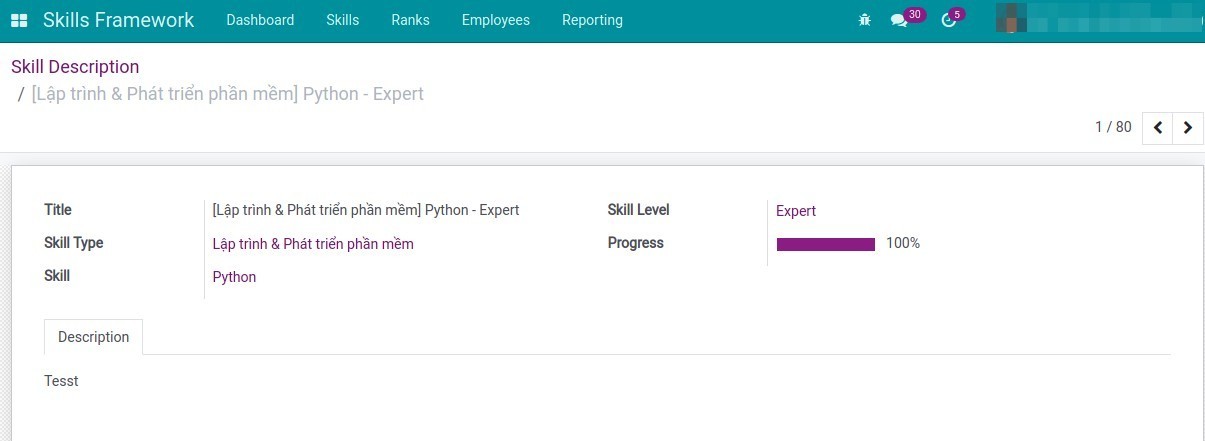This screenshot has width=1205, height=441.
Task: Open the Python skill link
Action: click(234, 277)
